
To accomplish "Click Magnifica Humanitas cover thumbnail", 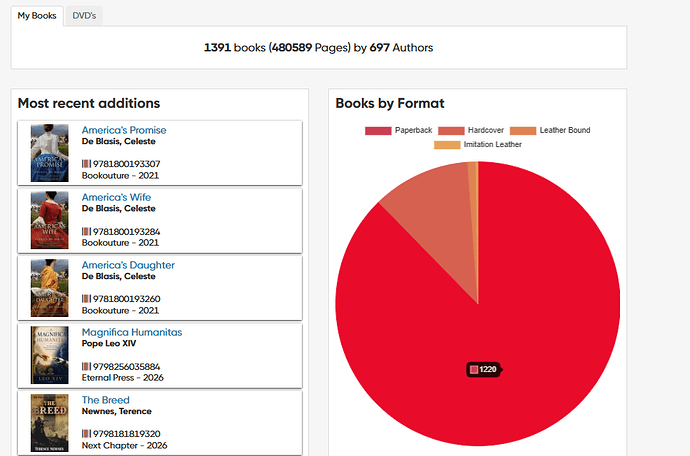I will 50,355.
